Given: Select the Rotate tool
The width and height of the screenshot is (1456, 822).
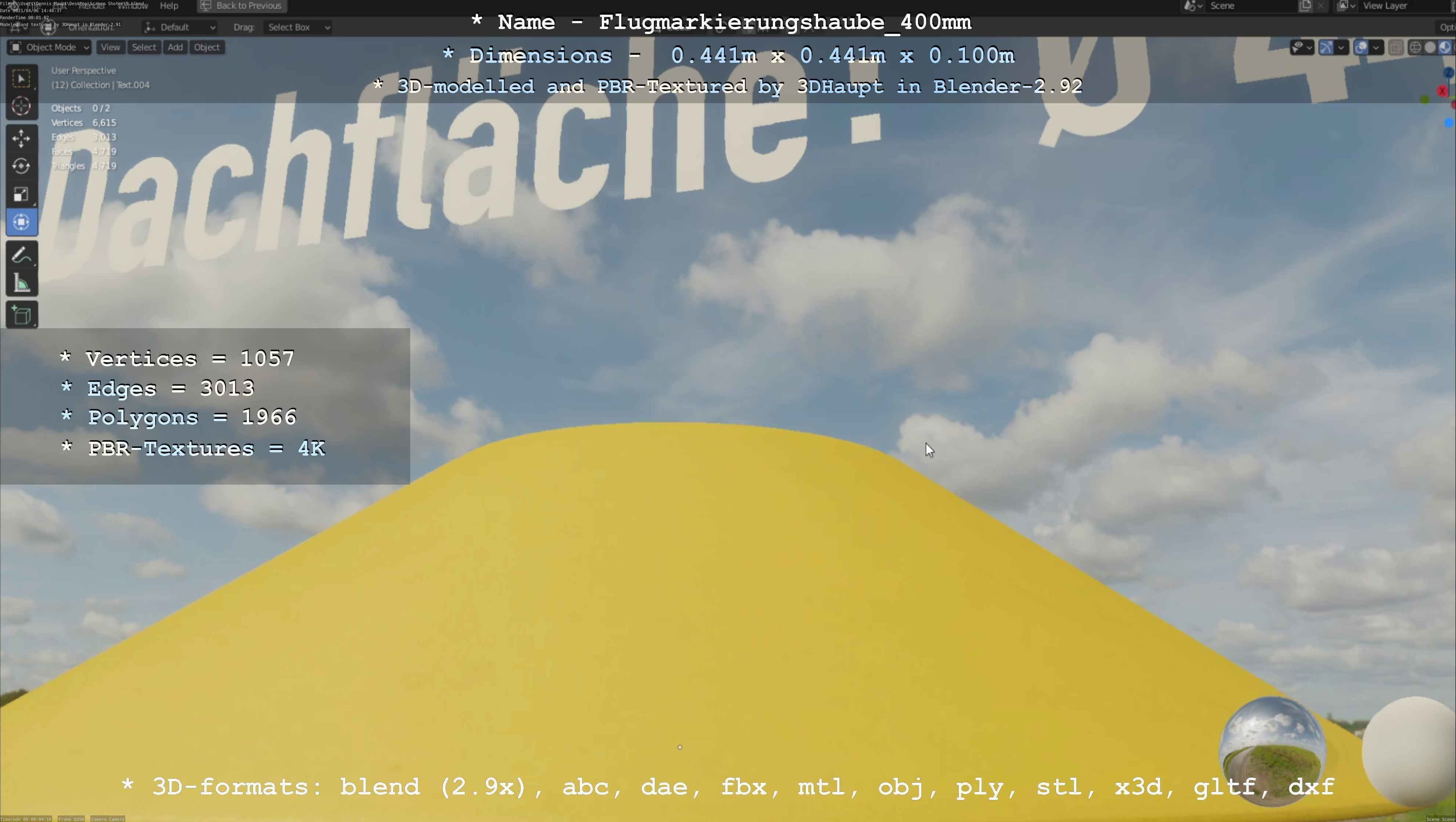Looking at the screenshot, I should click(21, 166).
